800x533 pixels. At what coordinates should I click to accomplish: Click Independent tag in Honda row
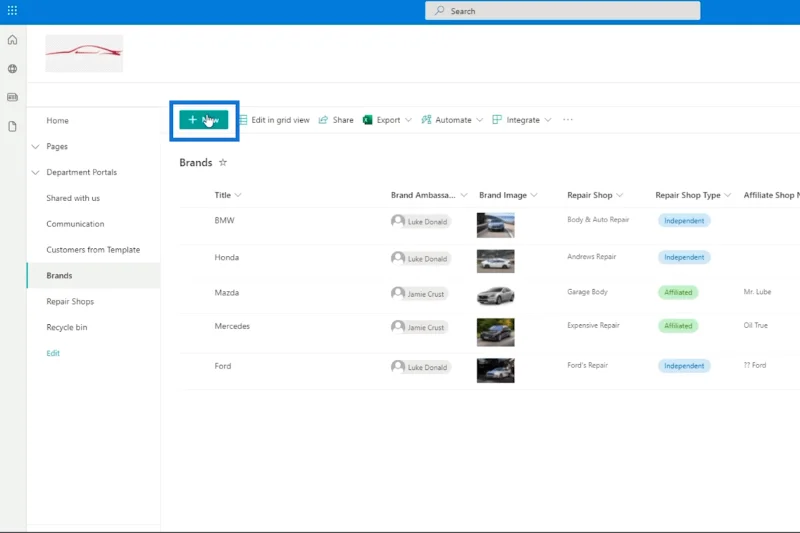(x=684, y=258)
